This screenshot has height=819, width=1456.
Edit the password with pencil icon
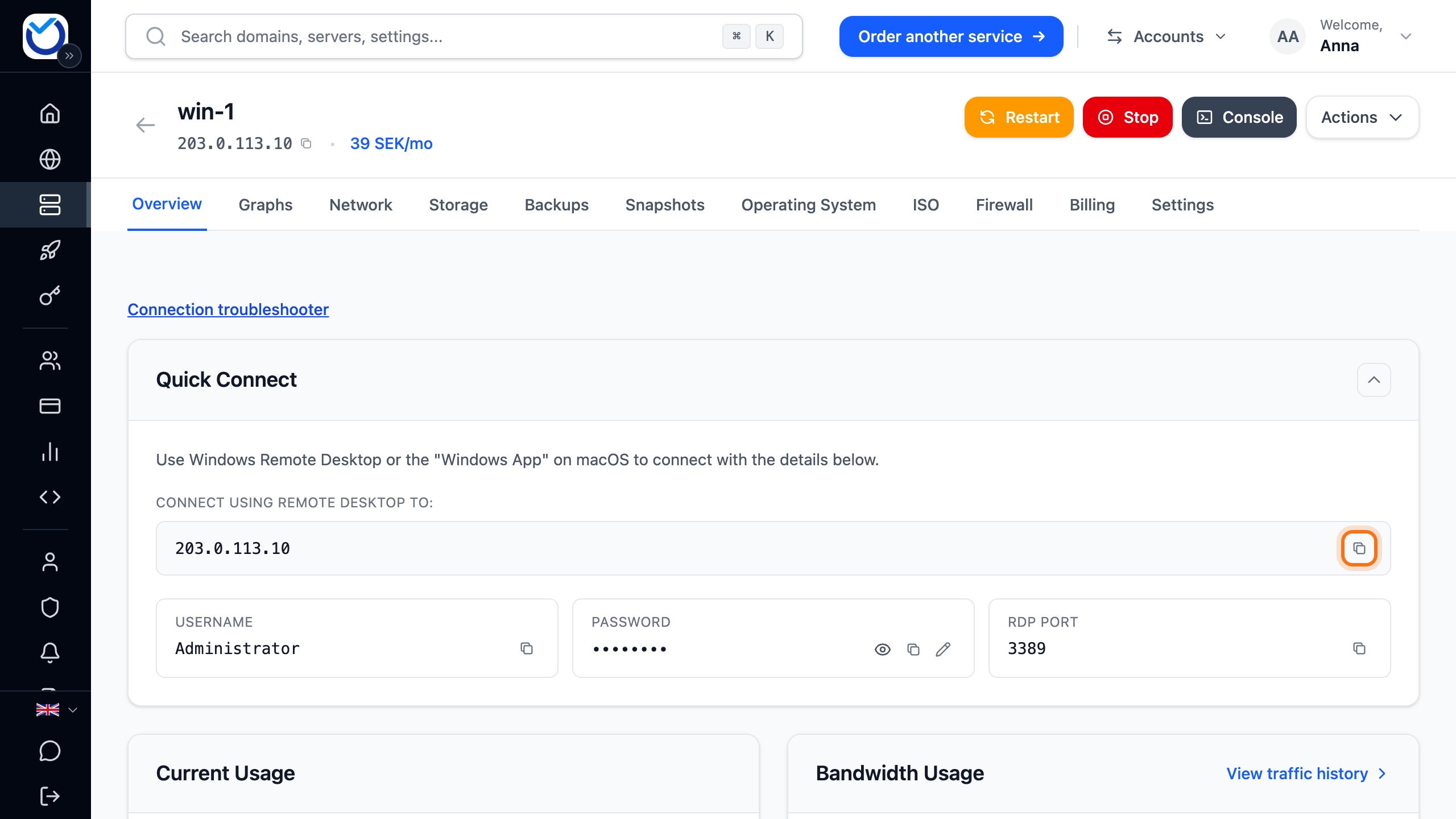pos(943,650)
